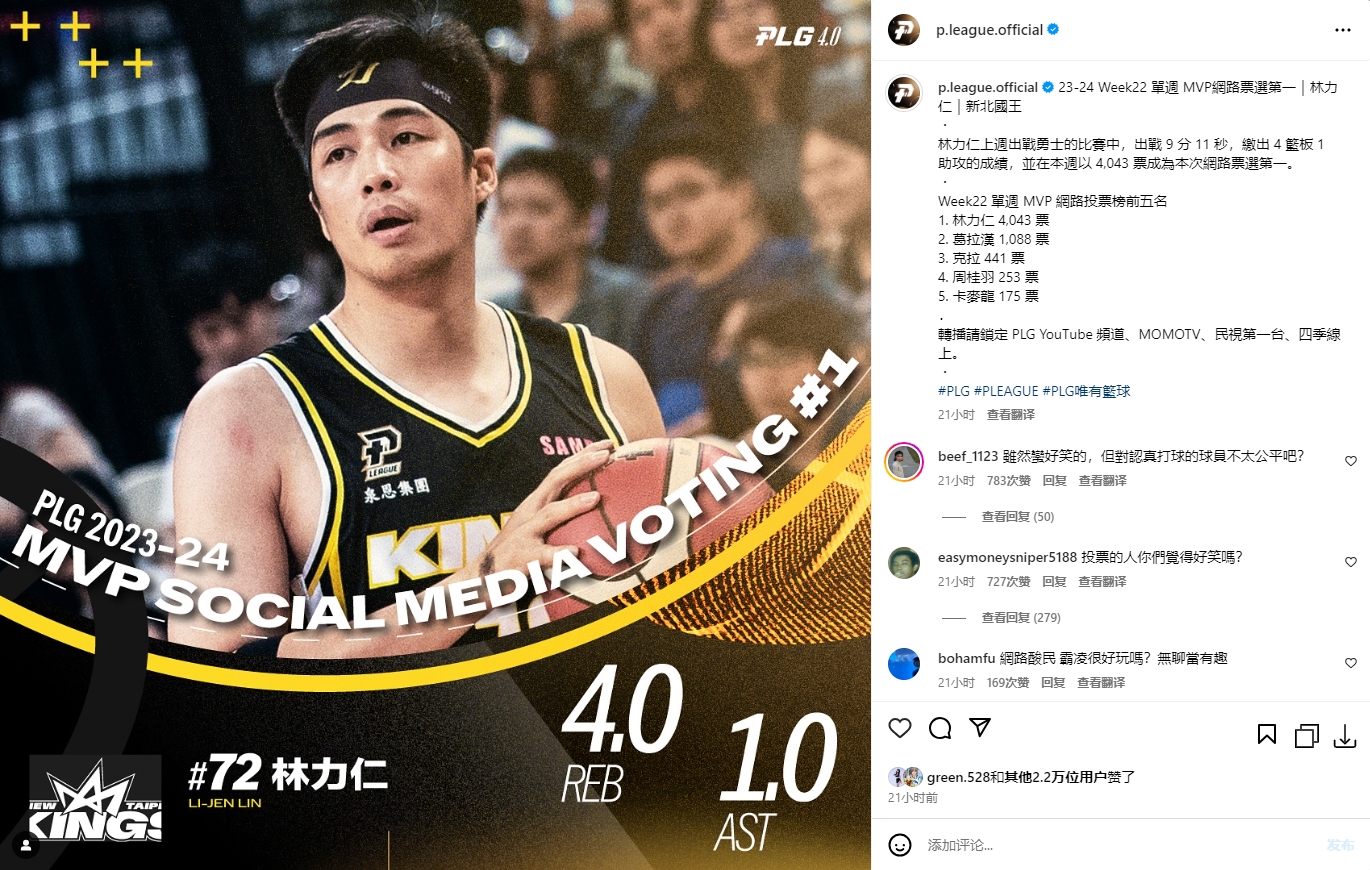Like the post with the heart icon
Viewport: 1370px width, 870px height.
pyautogui.click(x=900, y=728)
